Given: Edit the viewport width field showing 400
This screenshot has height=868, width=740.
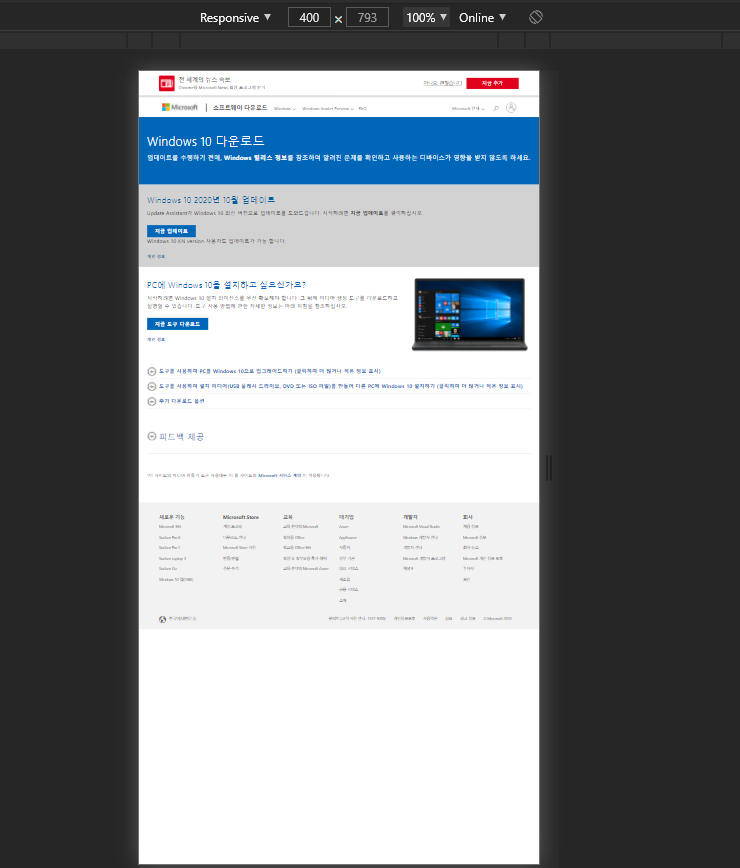Looking at the screenshot, I should (309, 18).
